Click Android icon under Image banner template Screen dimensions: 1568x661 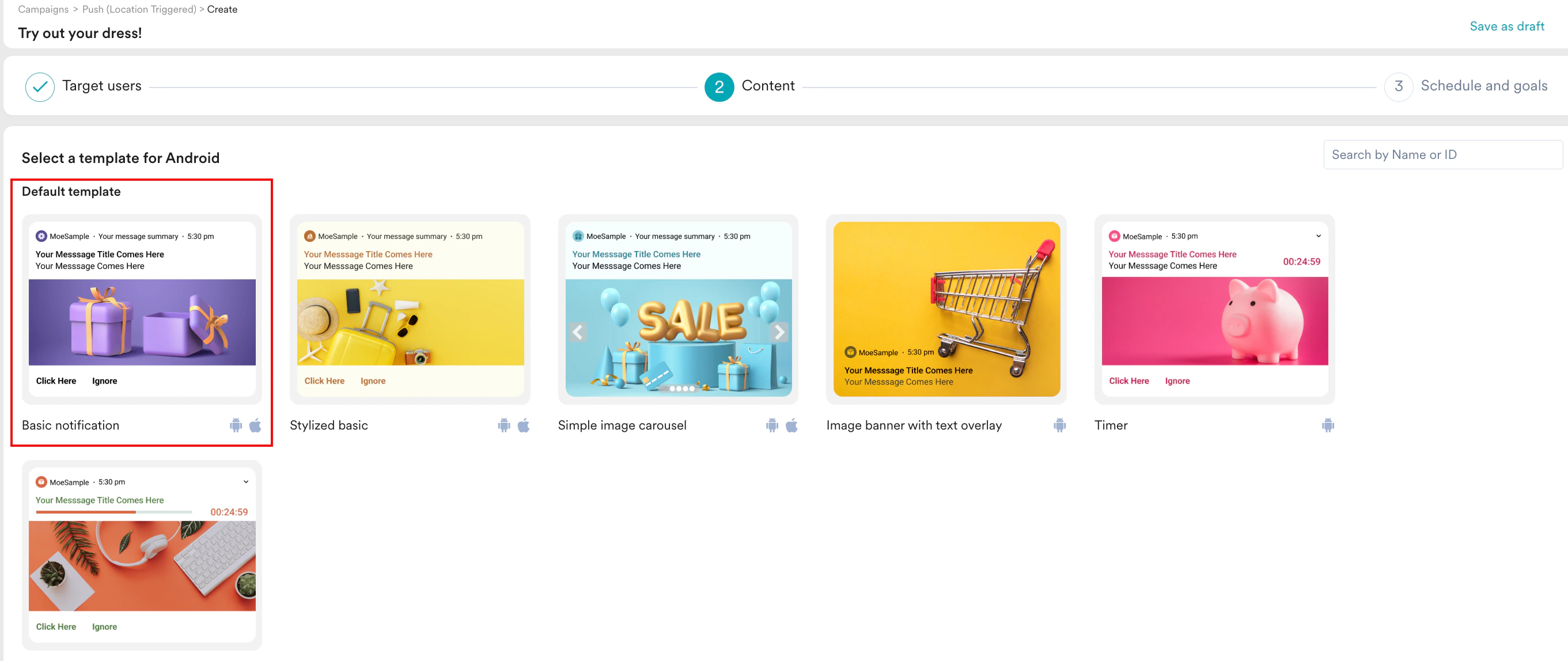[x=1059, y=425]
